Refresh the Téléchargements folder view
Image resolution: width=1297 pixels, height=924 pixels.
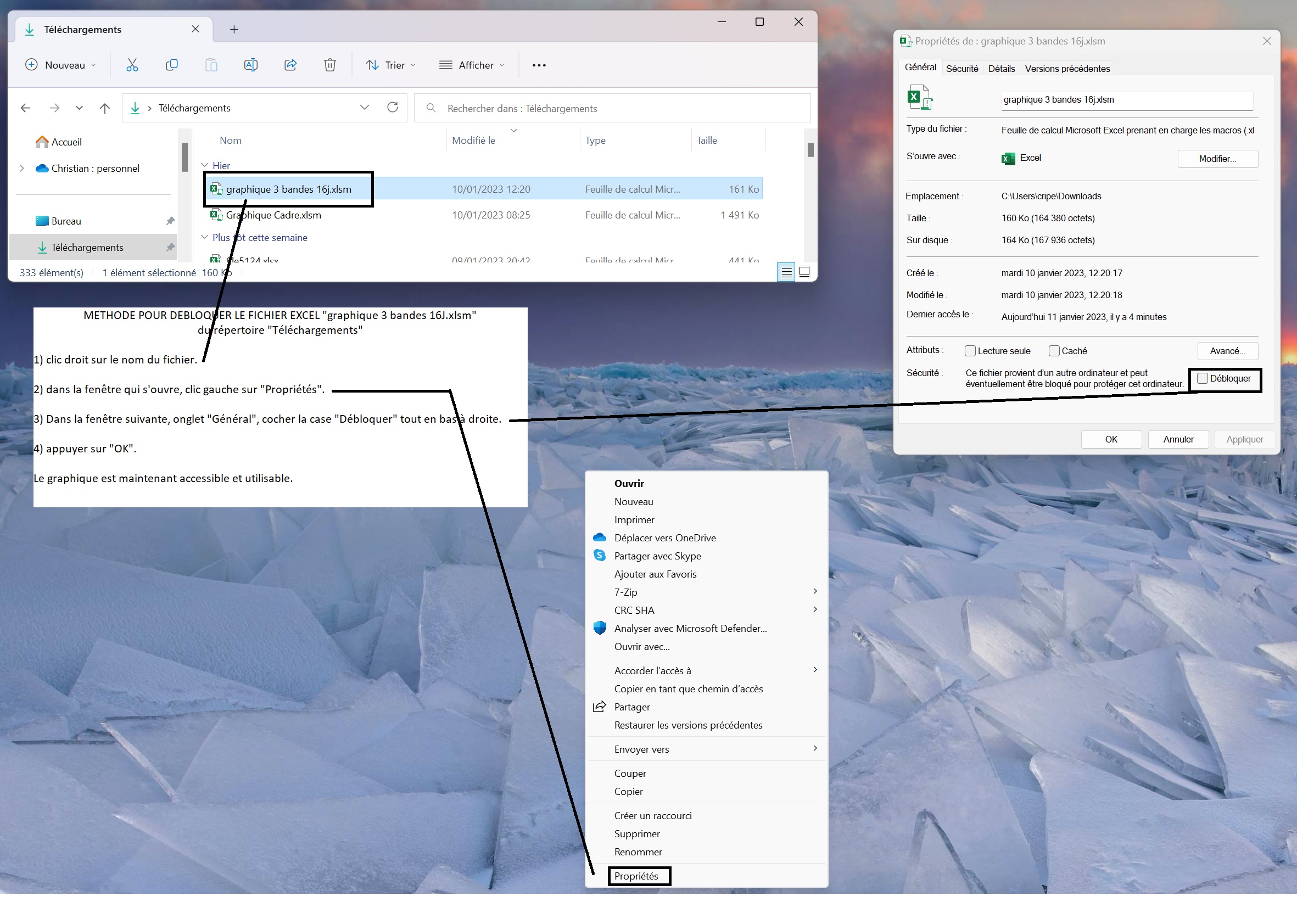[x=393, y=107]
